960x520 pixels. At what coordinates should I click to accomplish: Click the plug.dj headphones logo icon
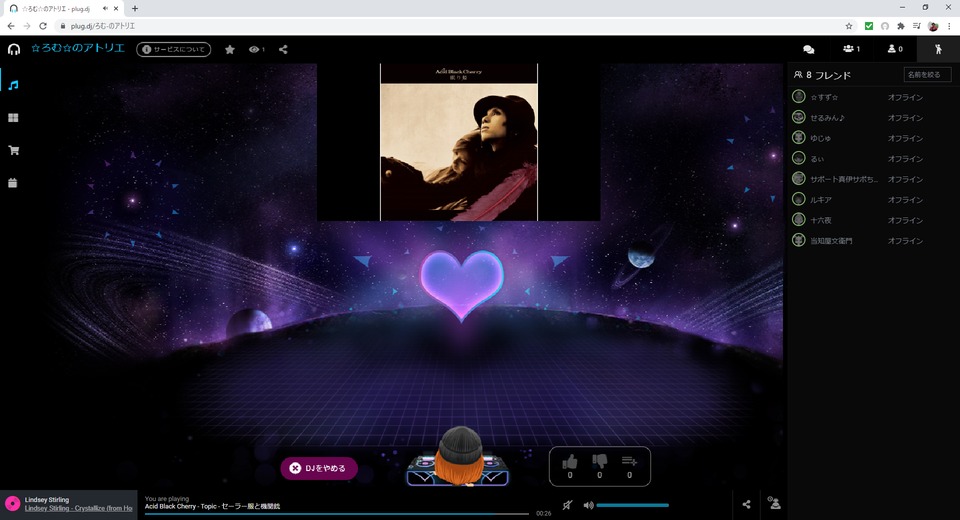[13, 50]
